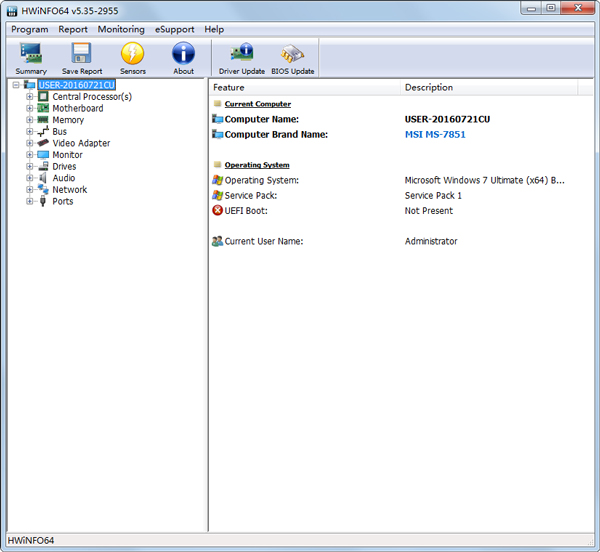Click the Save Report floppy icon
600x552 pixels.
click(x=82, y=53)
